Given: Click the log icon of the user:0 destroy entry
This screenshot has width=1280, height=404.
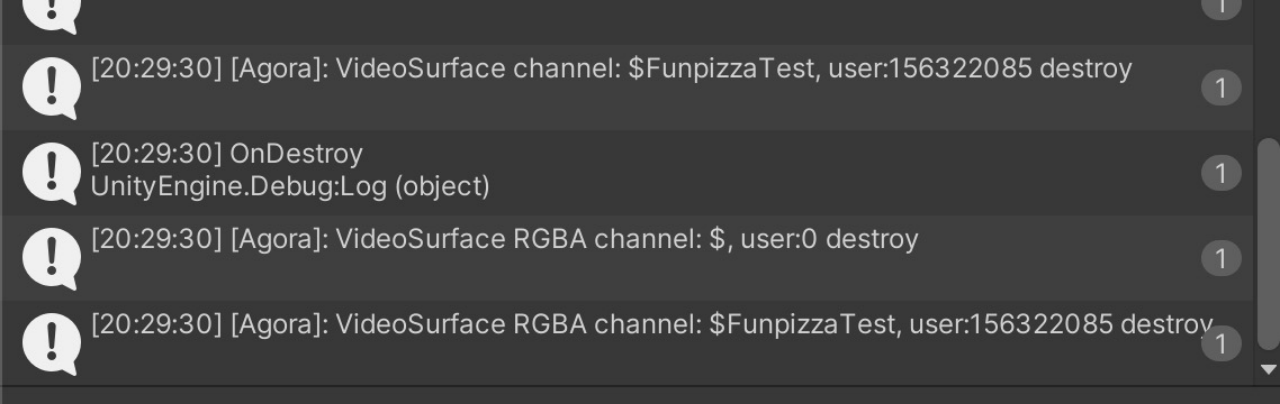Looking at the screenshot, I should (51, 257).
